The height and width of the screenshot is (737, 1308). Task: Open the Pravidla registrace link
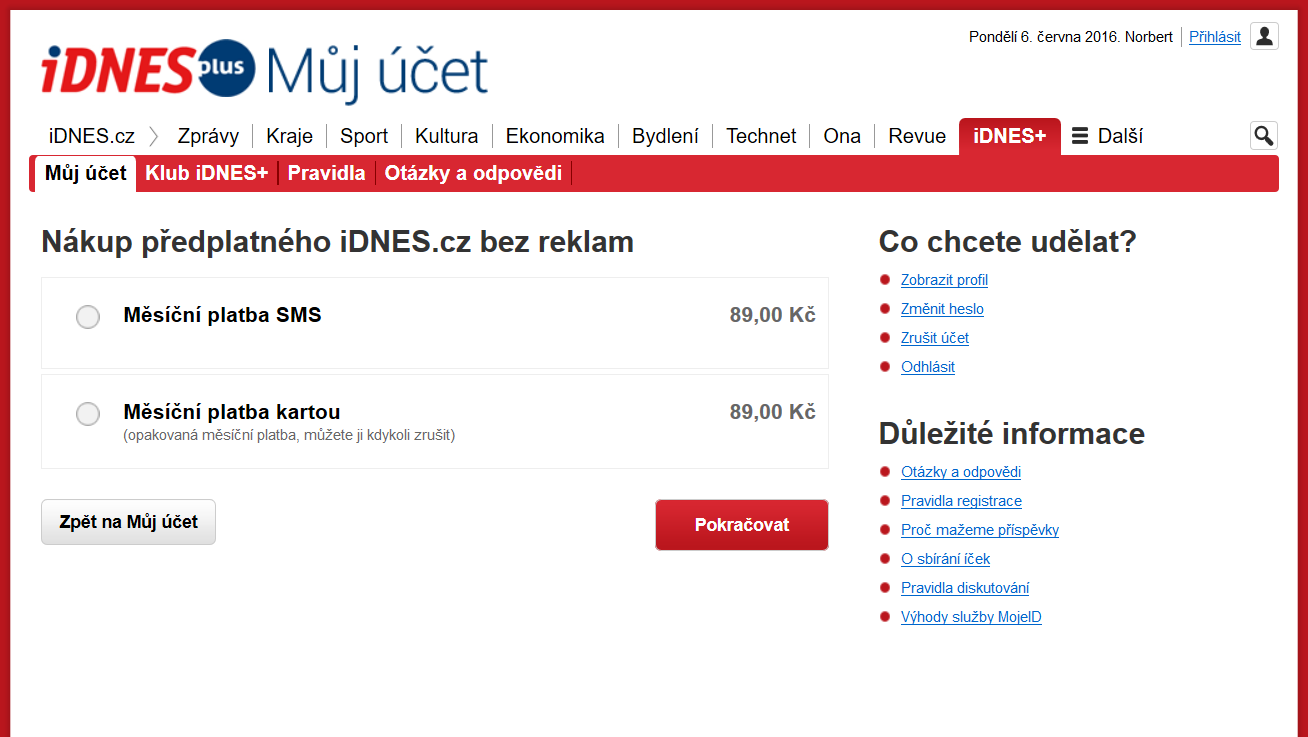pyautogui.click(x=961, y=501)
